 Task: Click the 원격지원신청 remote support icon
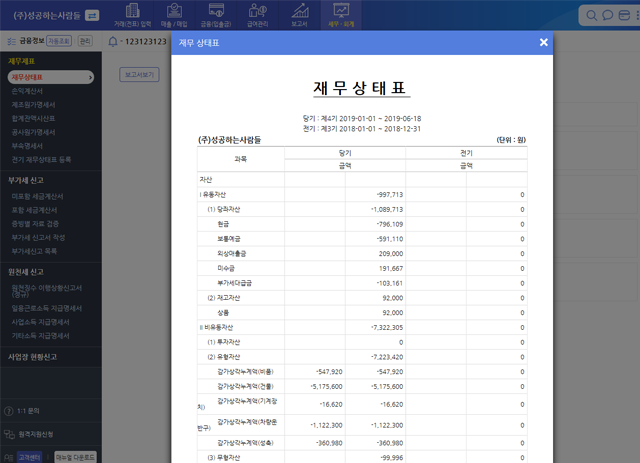[x=9, y=434]
